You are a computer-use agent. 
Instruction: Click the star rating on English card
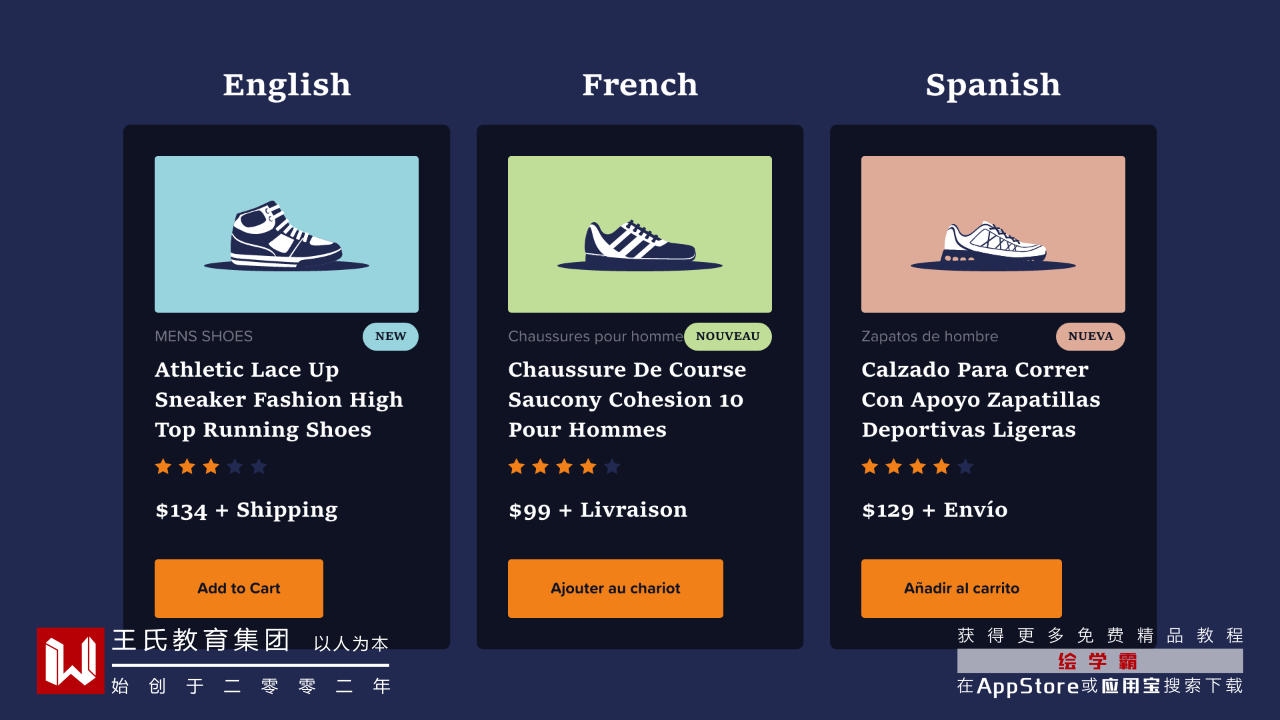(x=211, y=467)
